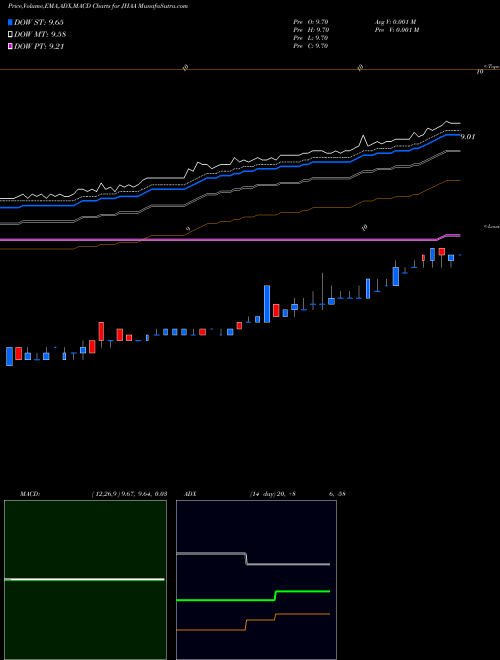Select the 'DOW MT: 9.58' legend label

tap(40, 35)
